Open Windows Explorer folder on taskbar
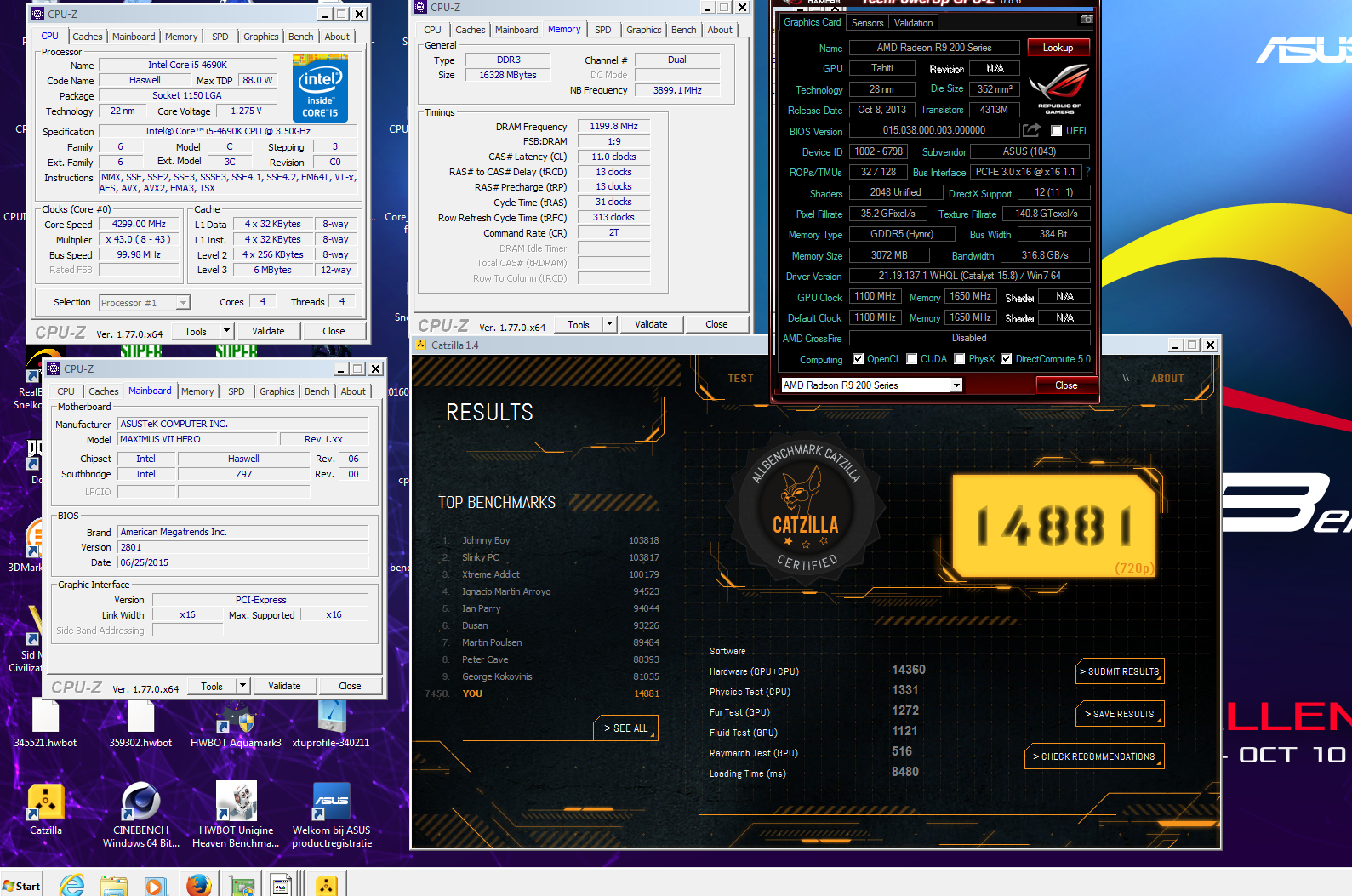The image size is (1352, 896). tap(114, 885)
